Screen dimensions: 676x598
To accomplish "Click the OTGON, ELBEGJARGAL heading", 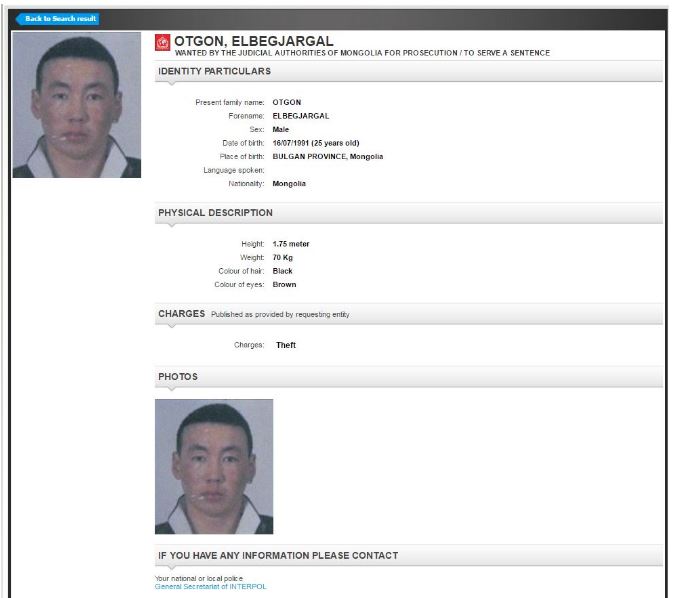I will coord(254,41).
